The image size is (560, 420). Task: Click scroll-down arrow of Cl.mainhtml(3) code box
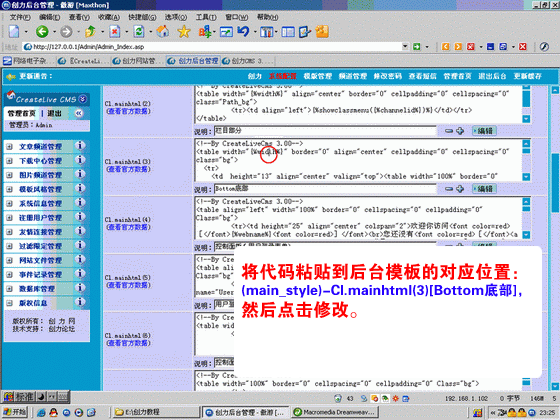click(x=526, y=177)
